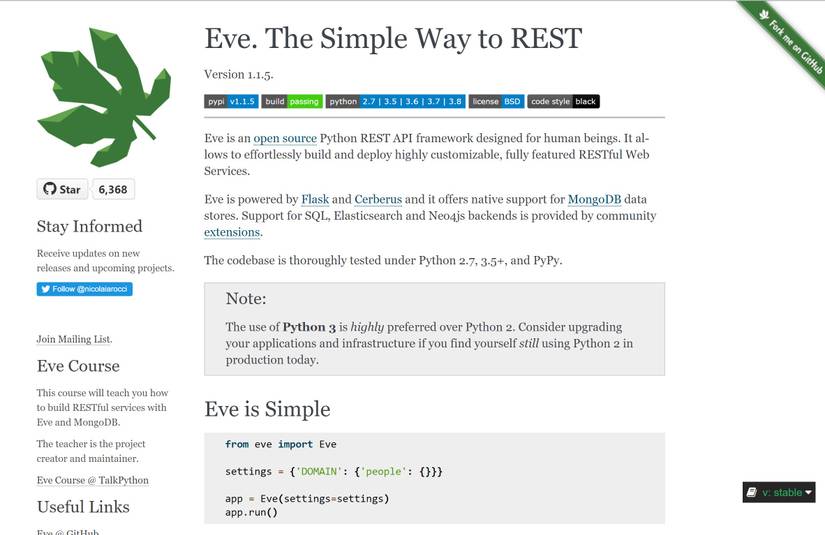Click the license BSD badge
Image resolution: width=825 pixels, height=535 pixels.
tap(496, 102)
